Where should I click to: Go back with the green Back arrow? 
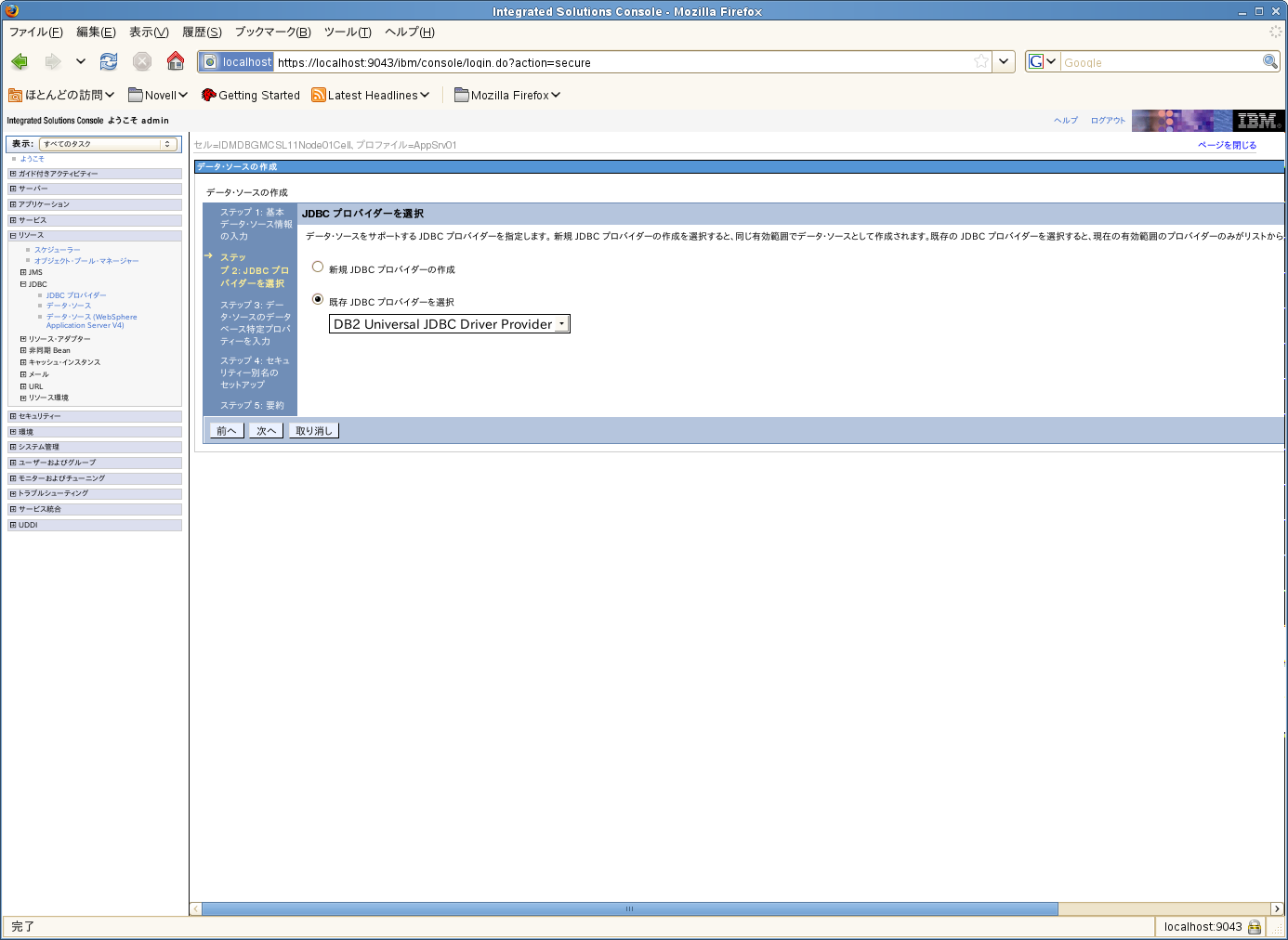point(20,61)
